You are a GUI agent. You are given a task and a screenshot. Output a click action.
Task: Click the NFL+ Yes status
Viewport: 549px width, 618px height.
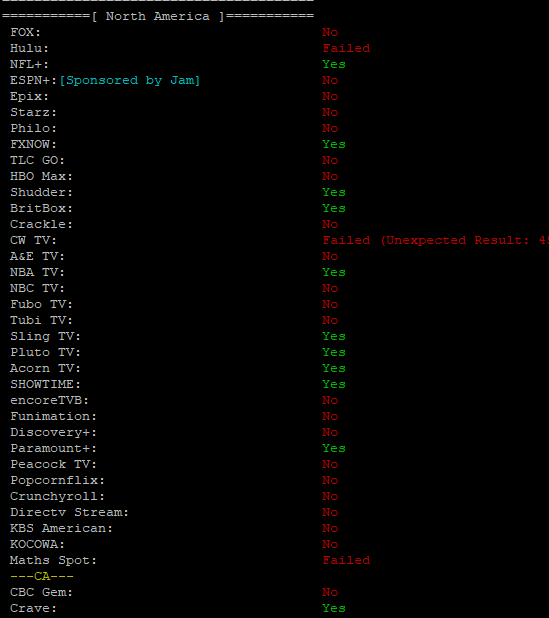(x=334, y=64)
